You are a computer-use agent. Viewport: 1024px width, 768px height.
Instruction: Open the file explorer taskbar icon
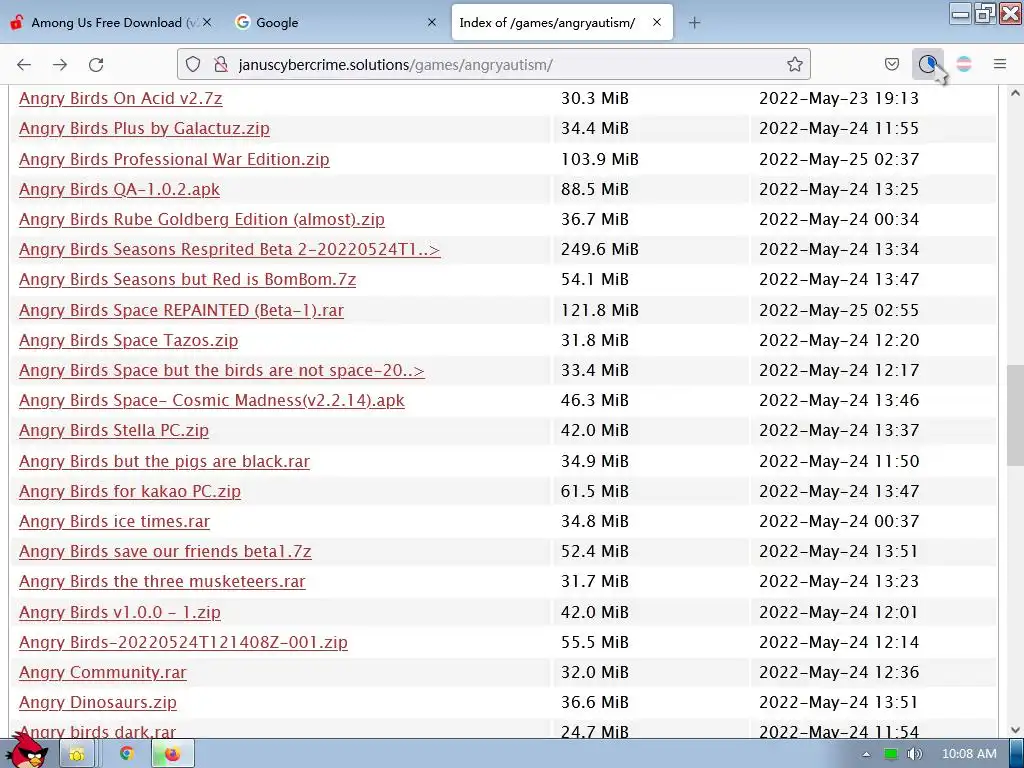(76, 754)
